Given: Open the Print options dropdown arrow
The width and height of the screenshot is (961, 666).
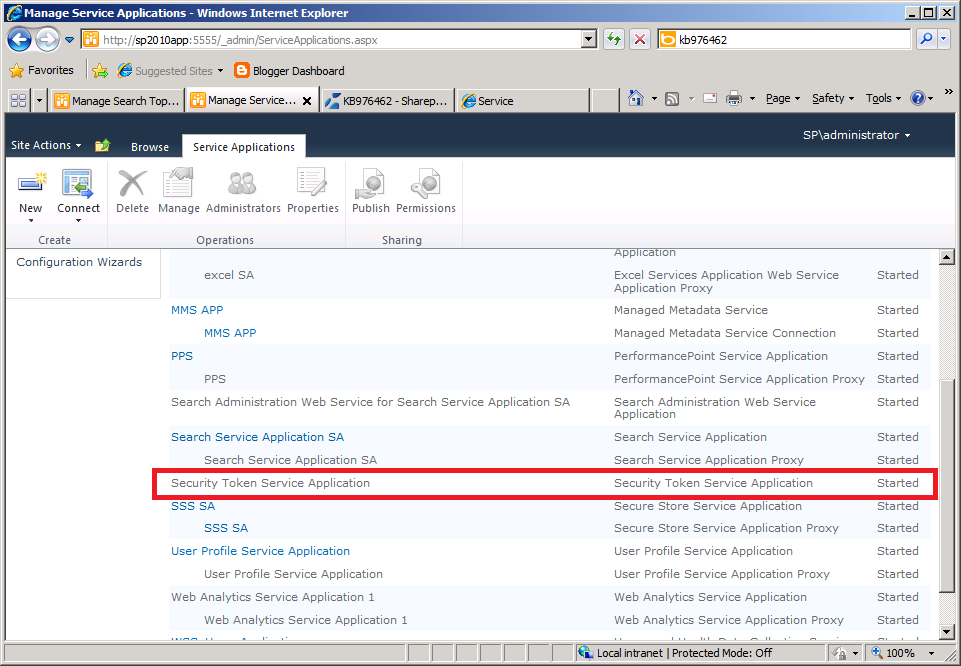Looking at the screenshot, I should coord(752,99).
